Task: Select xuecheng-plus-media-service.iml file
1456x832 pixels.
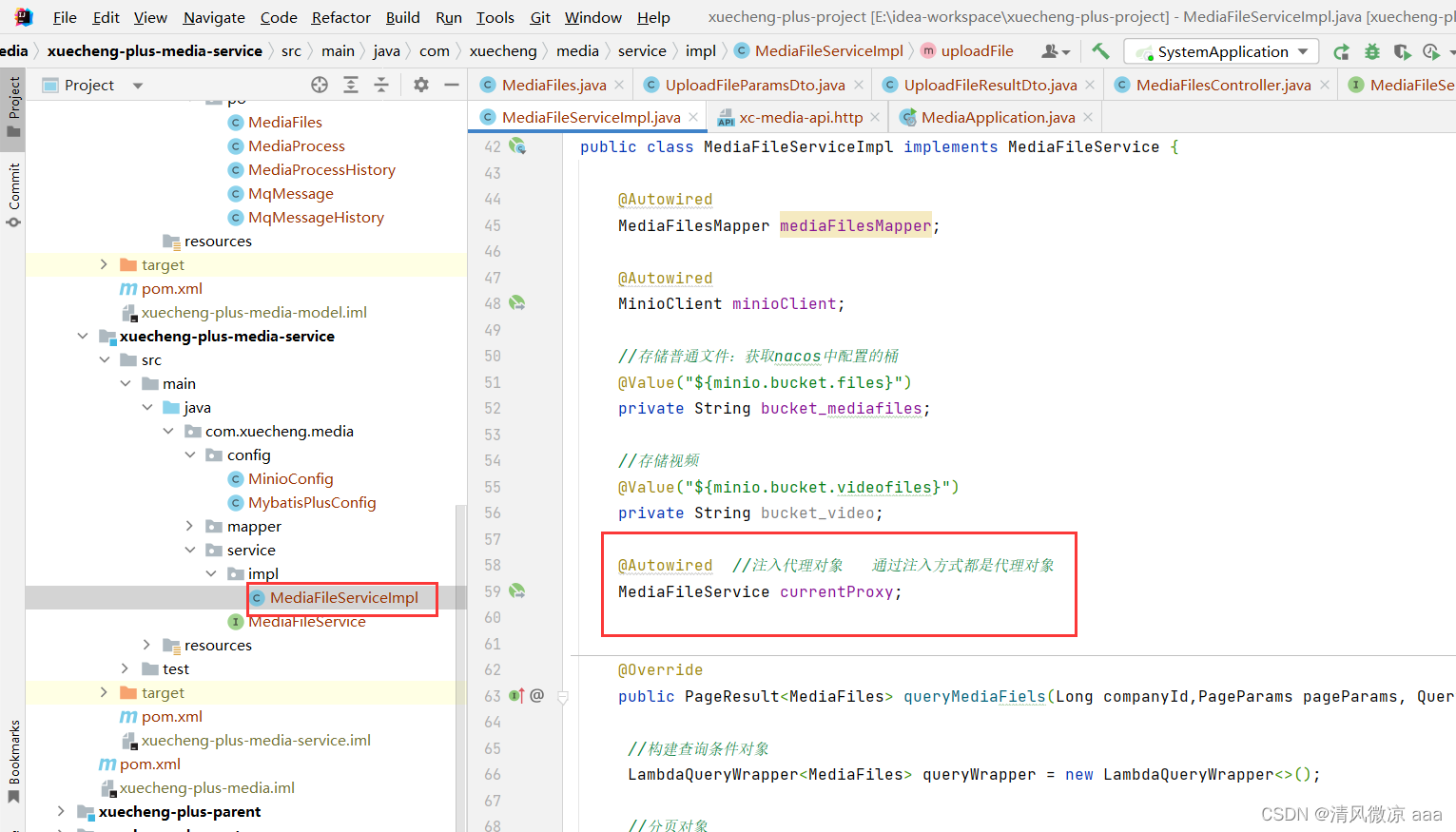Action: [x=256, y=740]
